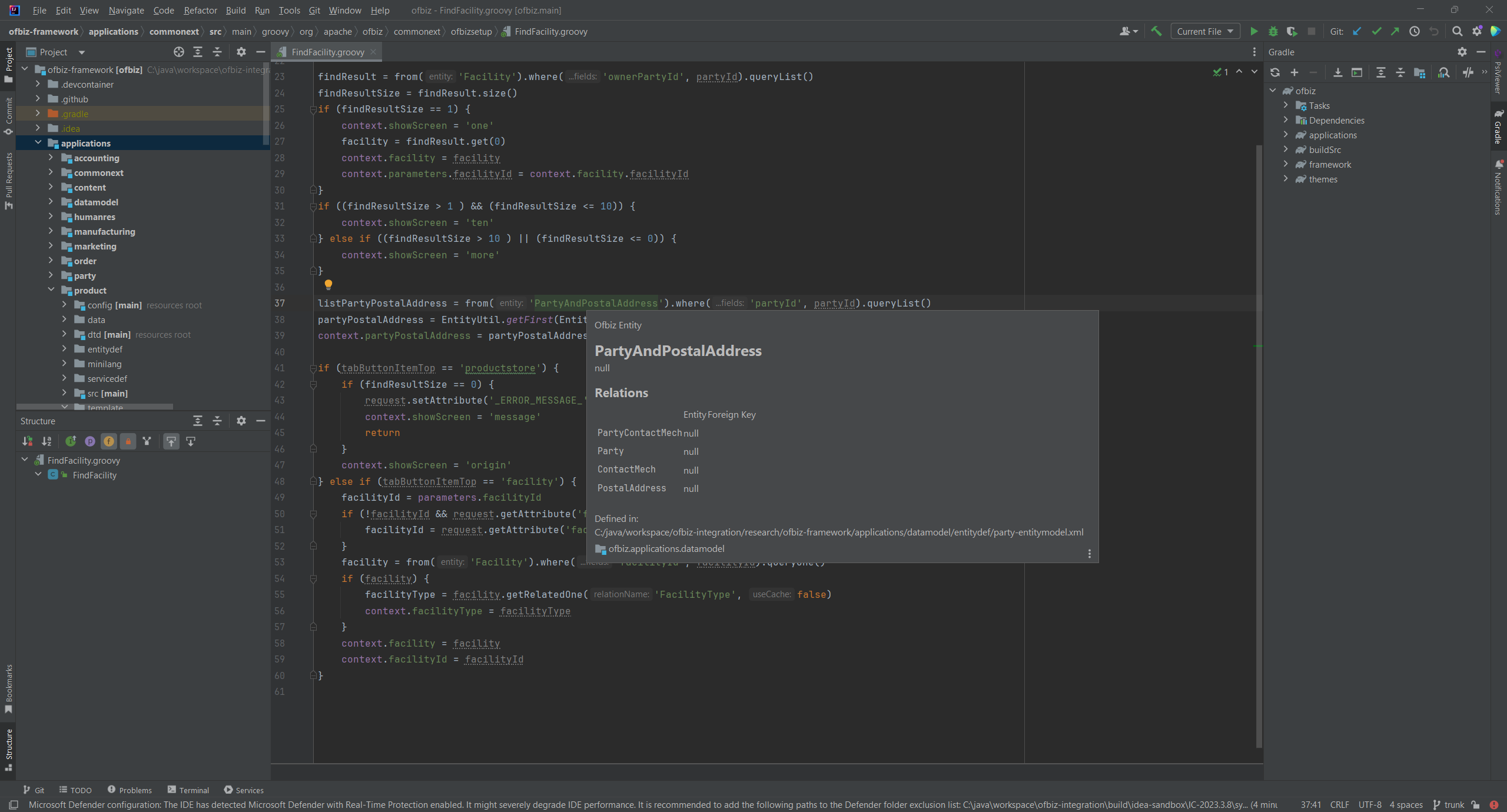This screenshot has width=1507, height=812.
Task: Open the Tools menu
Action: [289, 11]
